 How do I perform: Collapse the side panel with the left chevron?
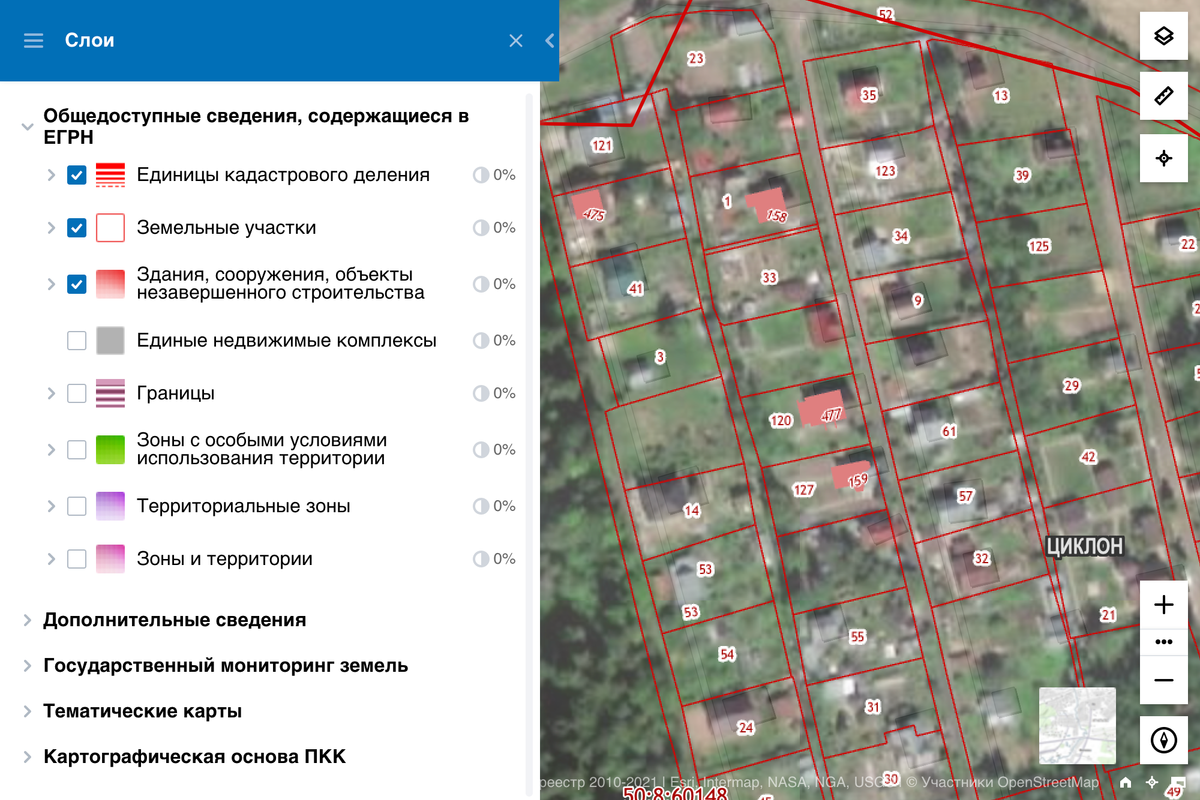point(549,41)
